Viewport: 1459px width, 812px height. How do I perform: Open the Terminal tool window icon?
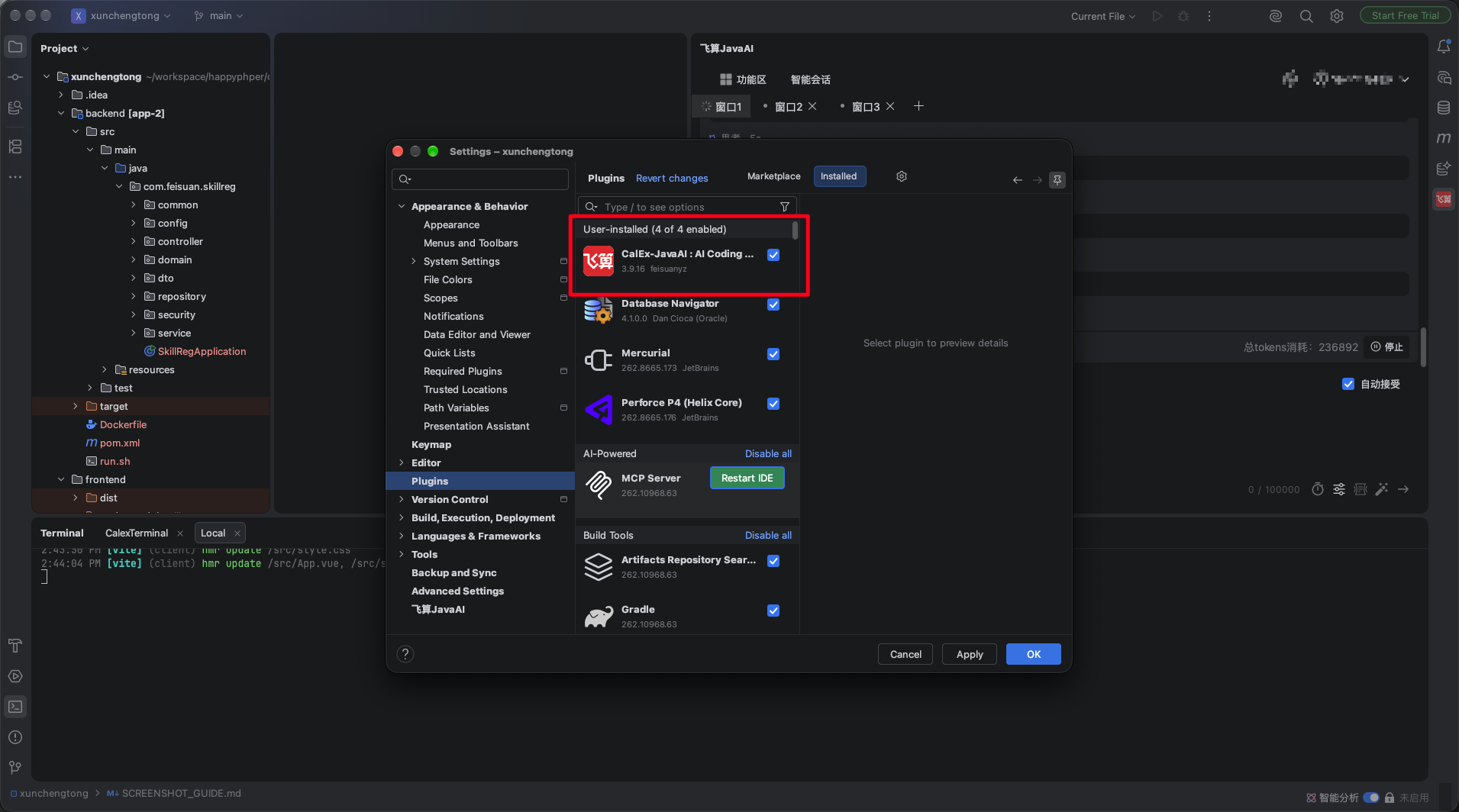point(15,707)
